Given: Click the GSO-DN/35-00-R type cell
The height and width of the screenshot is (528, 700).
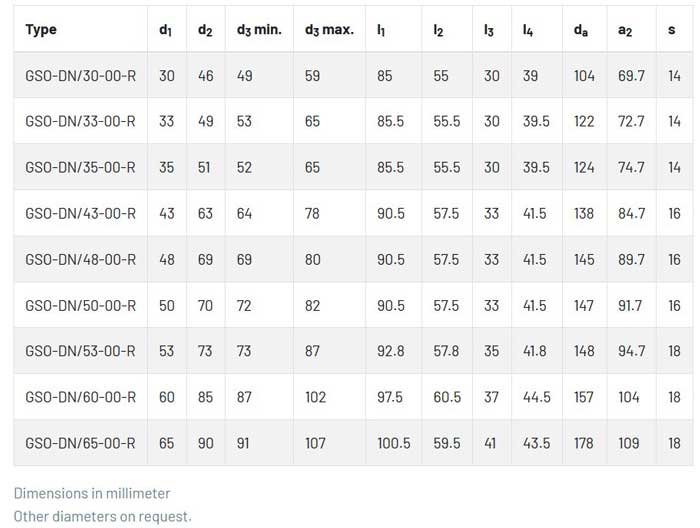Looking at the screenshot, I should coord(80,167).
